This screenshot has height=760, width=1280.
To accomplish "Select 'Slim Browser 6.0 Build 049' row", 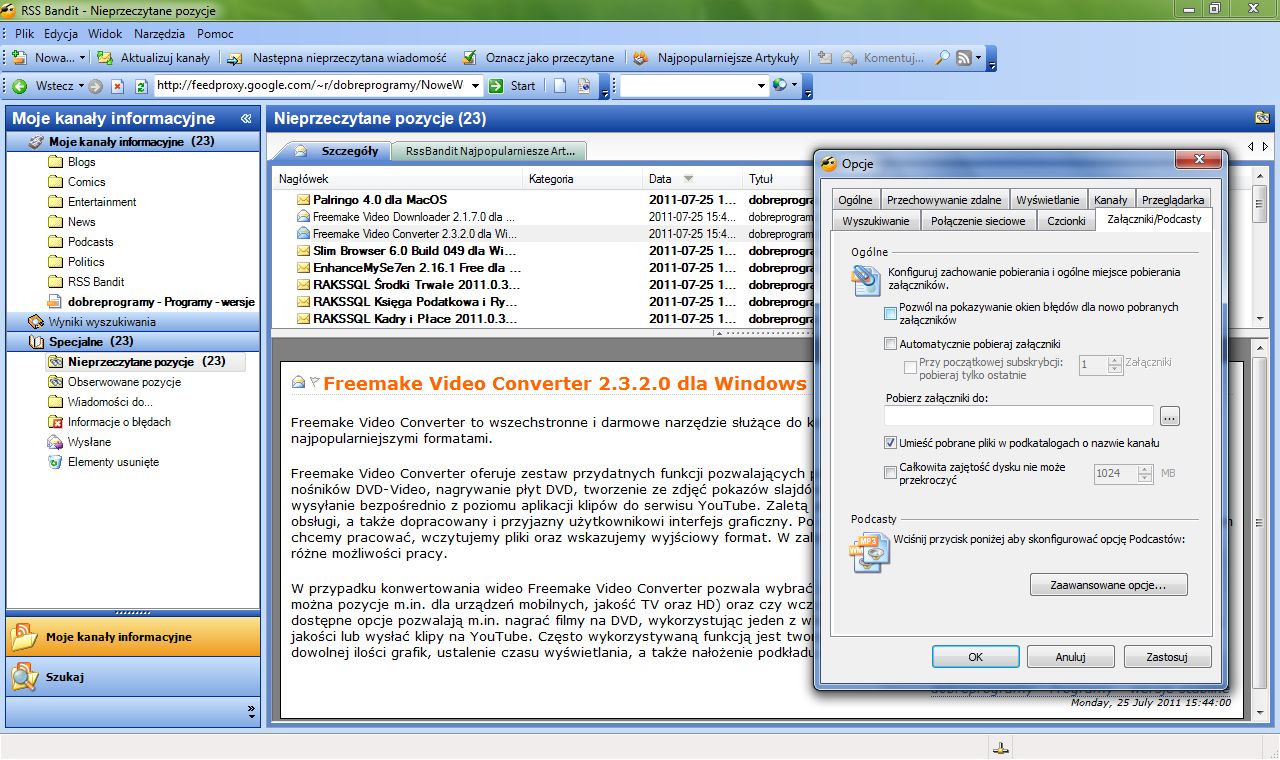I will tap(545, 251).
